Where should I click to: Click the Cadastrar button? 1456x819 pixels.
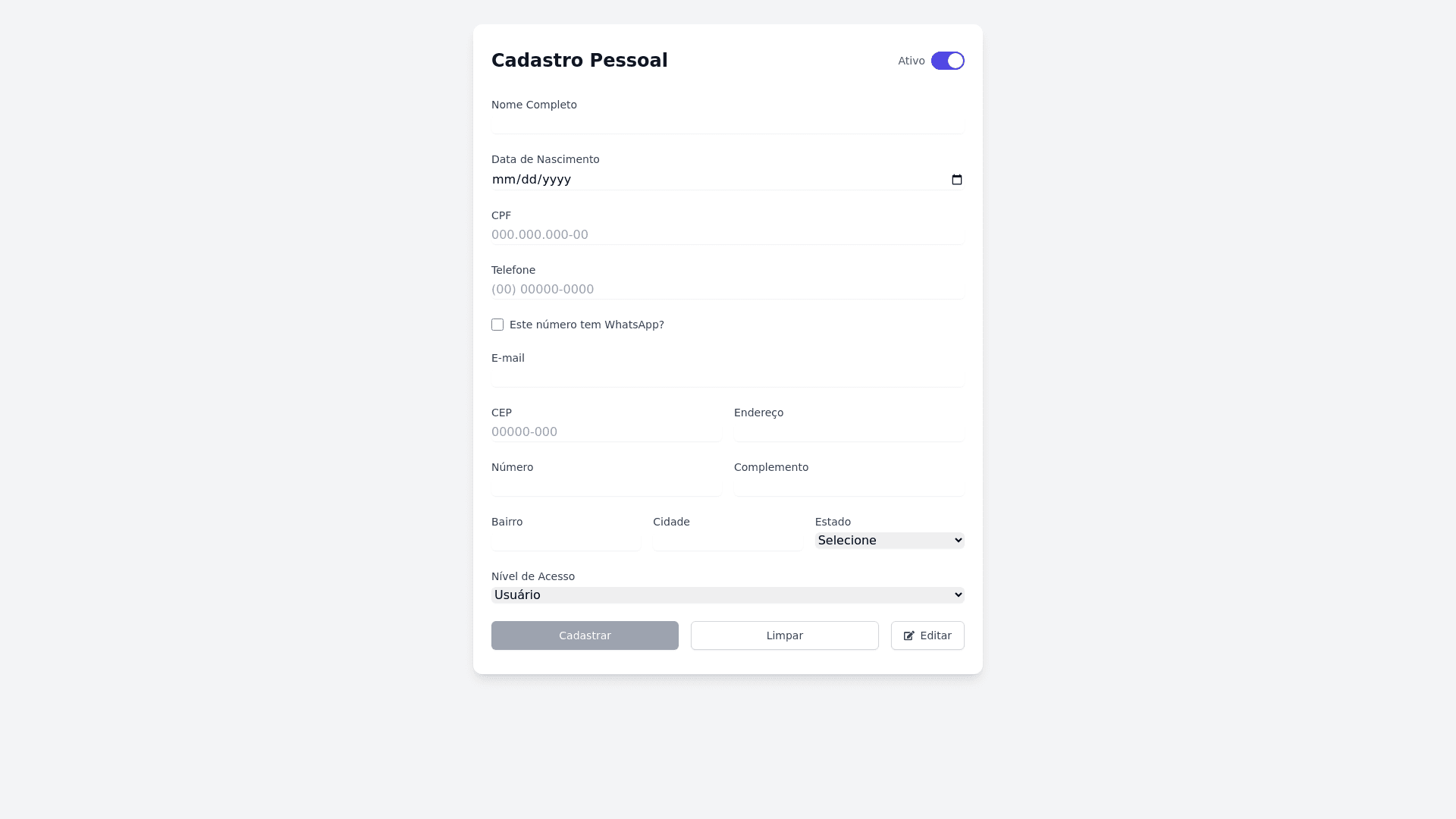coord(585,635)
